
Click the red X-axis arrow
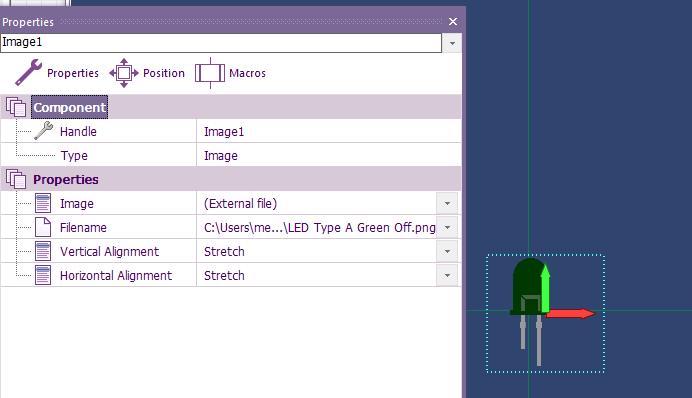point(571,314)
